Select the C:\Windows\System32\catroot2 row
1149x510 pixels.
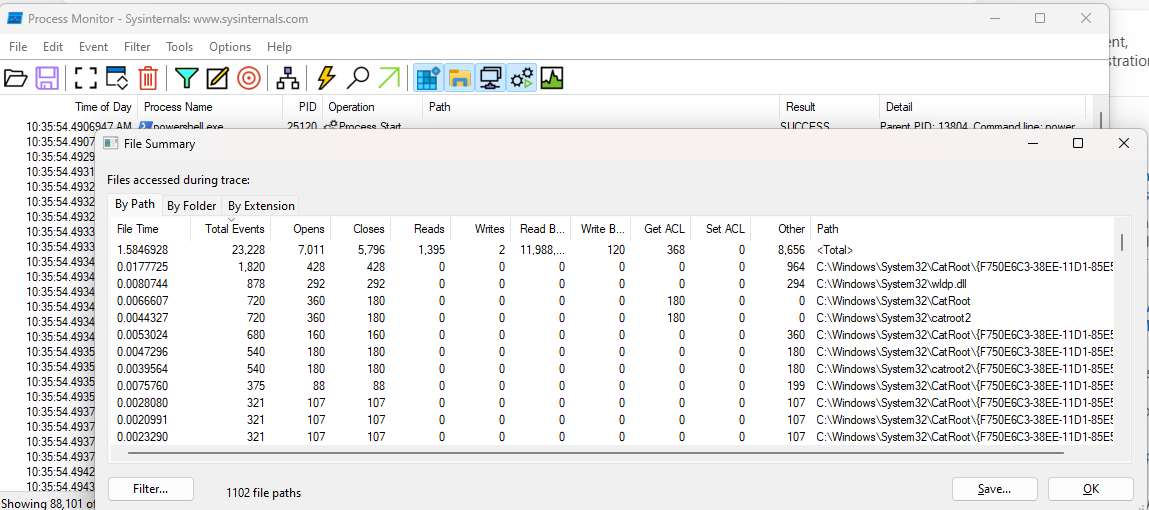tap(612, 317)
